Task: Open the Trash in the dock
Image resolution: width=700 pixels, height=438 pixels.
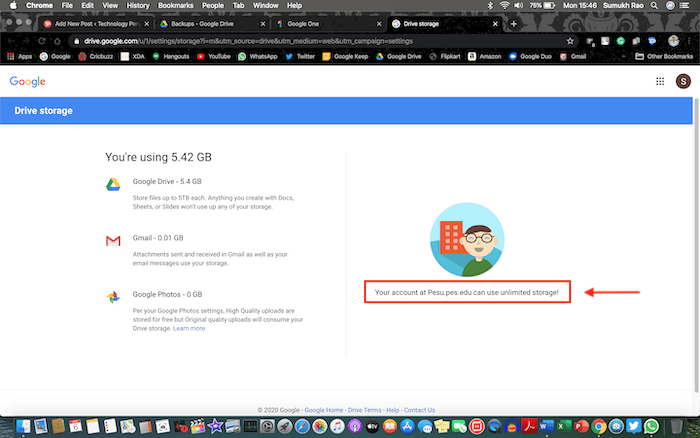Action: click(x=676, y=426)
